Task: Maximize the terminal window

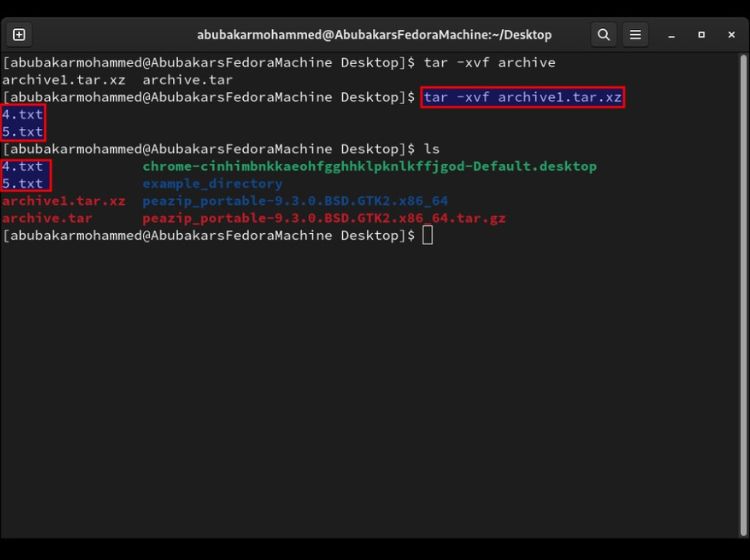Action: tap(702, 34)
